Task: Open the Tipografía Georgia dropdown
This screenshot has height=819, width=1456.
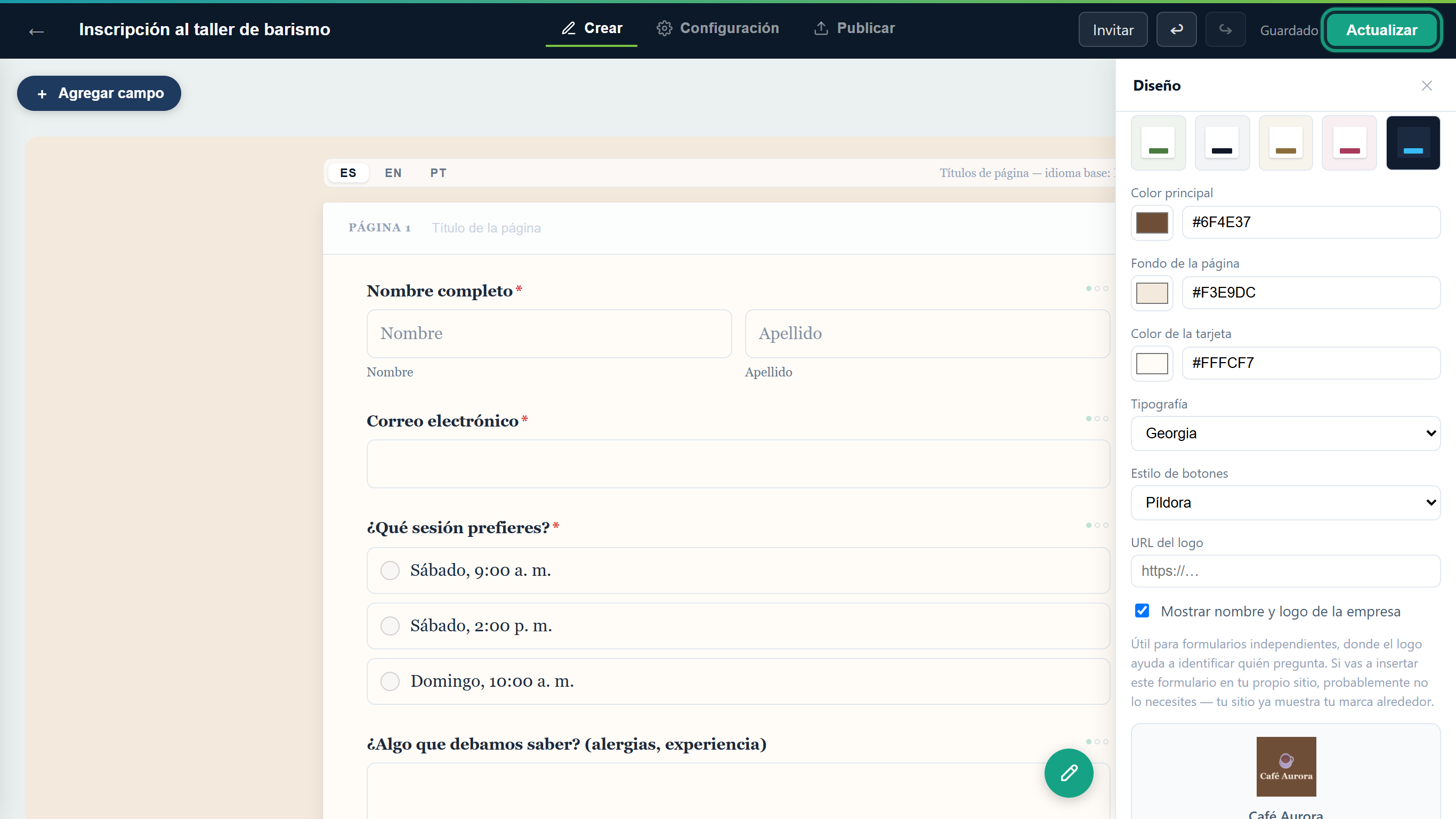Action: click(1285, 433)
